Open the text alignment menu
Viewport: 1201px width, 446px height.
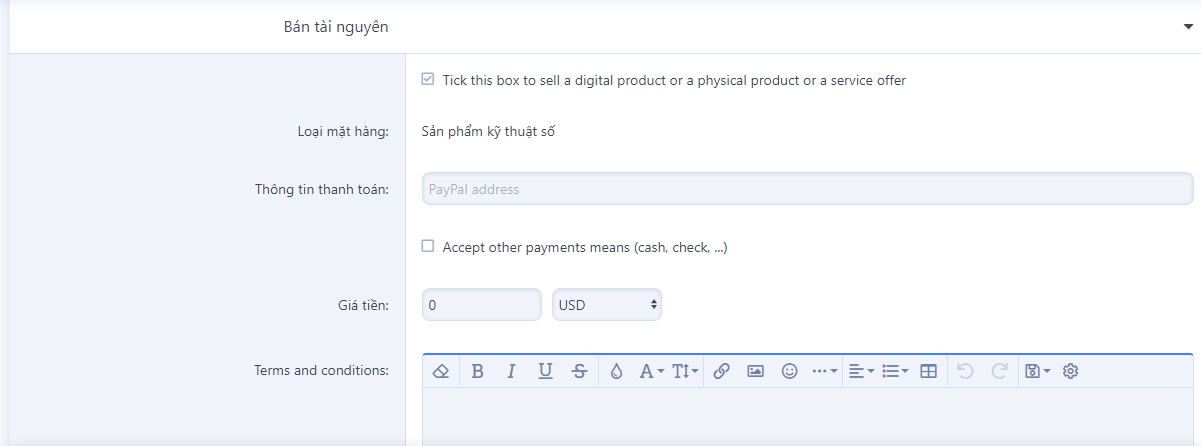pyautogui.click(x=860, y=371)
